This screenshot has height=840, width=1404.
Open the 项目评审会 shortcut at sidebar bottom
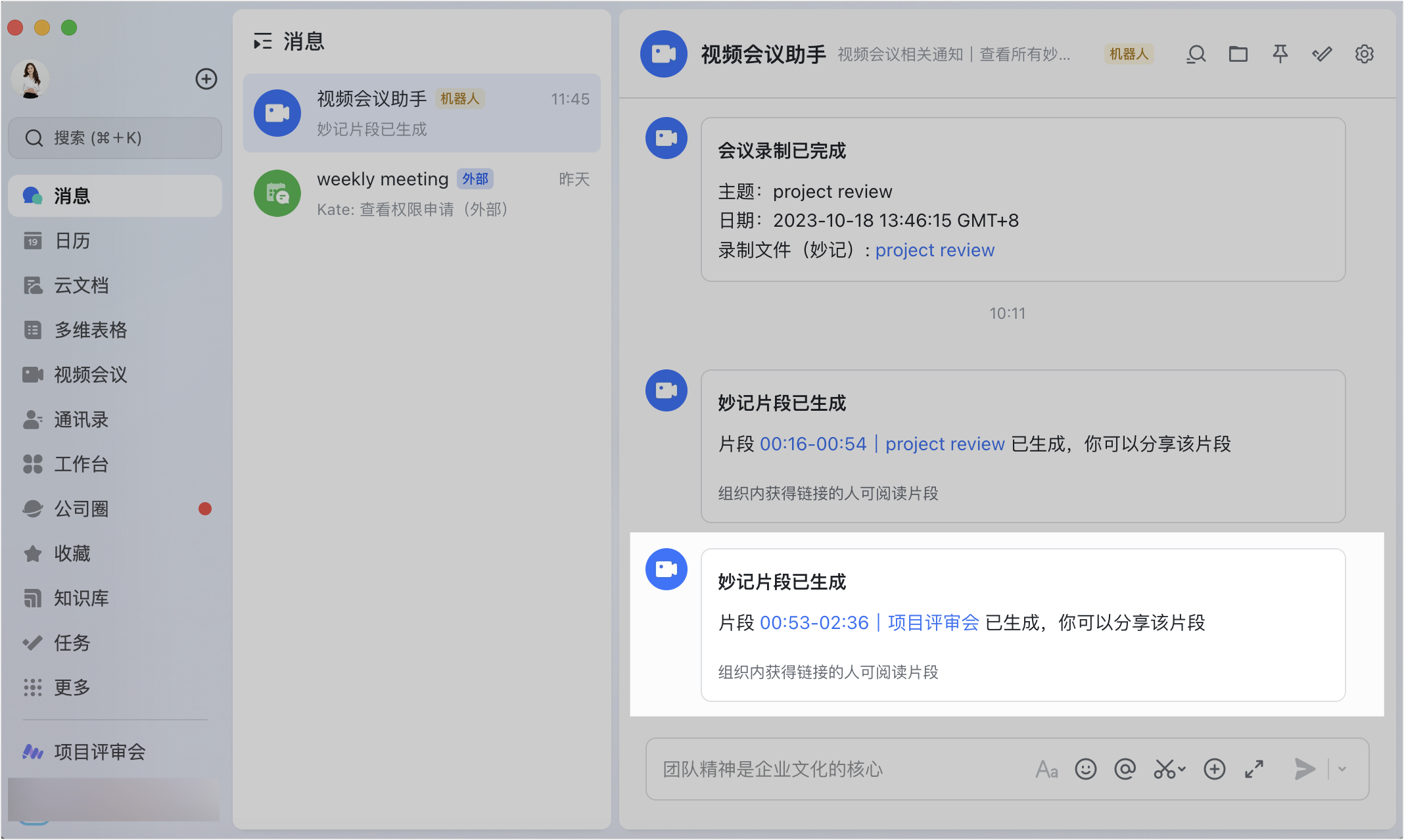[x=115, y=752]
